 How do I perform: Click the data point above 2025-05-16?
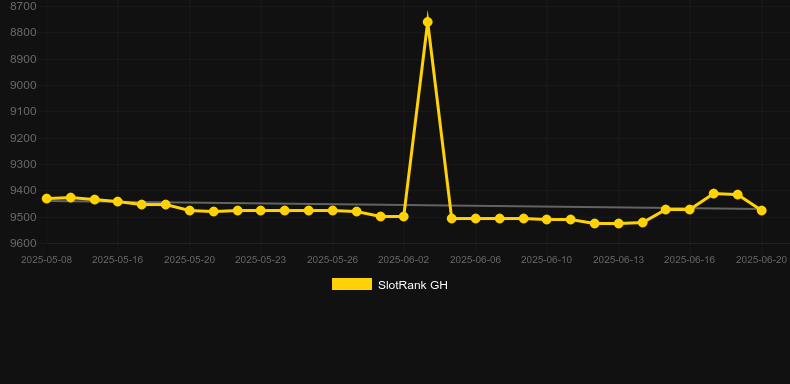pos(118,202)
